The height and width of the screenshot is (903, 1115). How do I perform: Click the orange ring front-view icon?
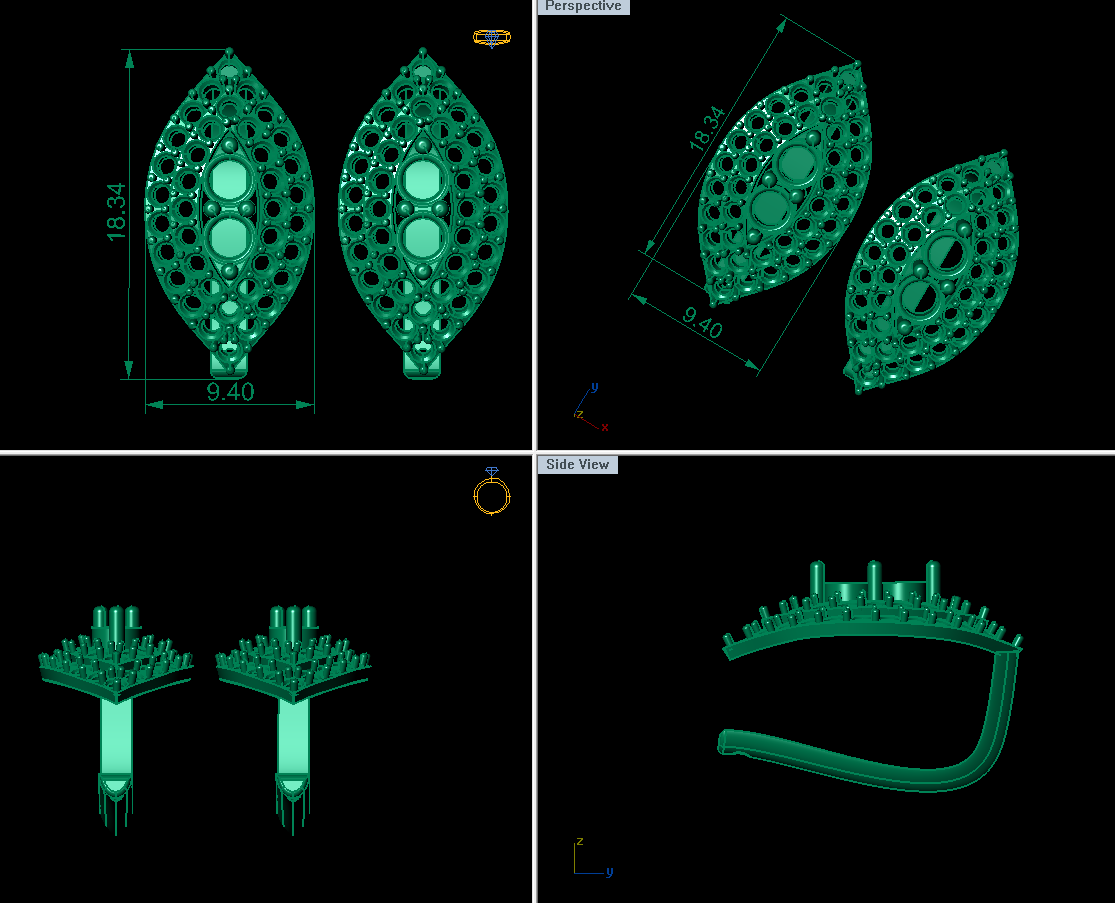click(x=492, y=491)
